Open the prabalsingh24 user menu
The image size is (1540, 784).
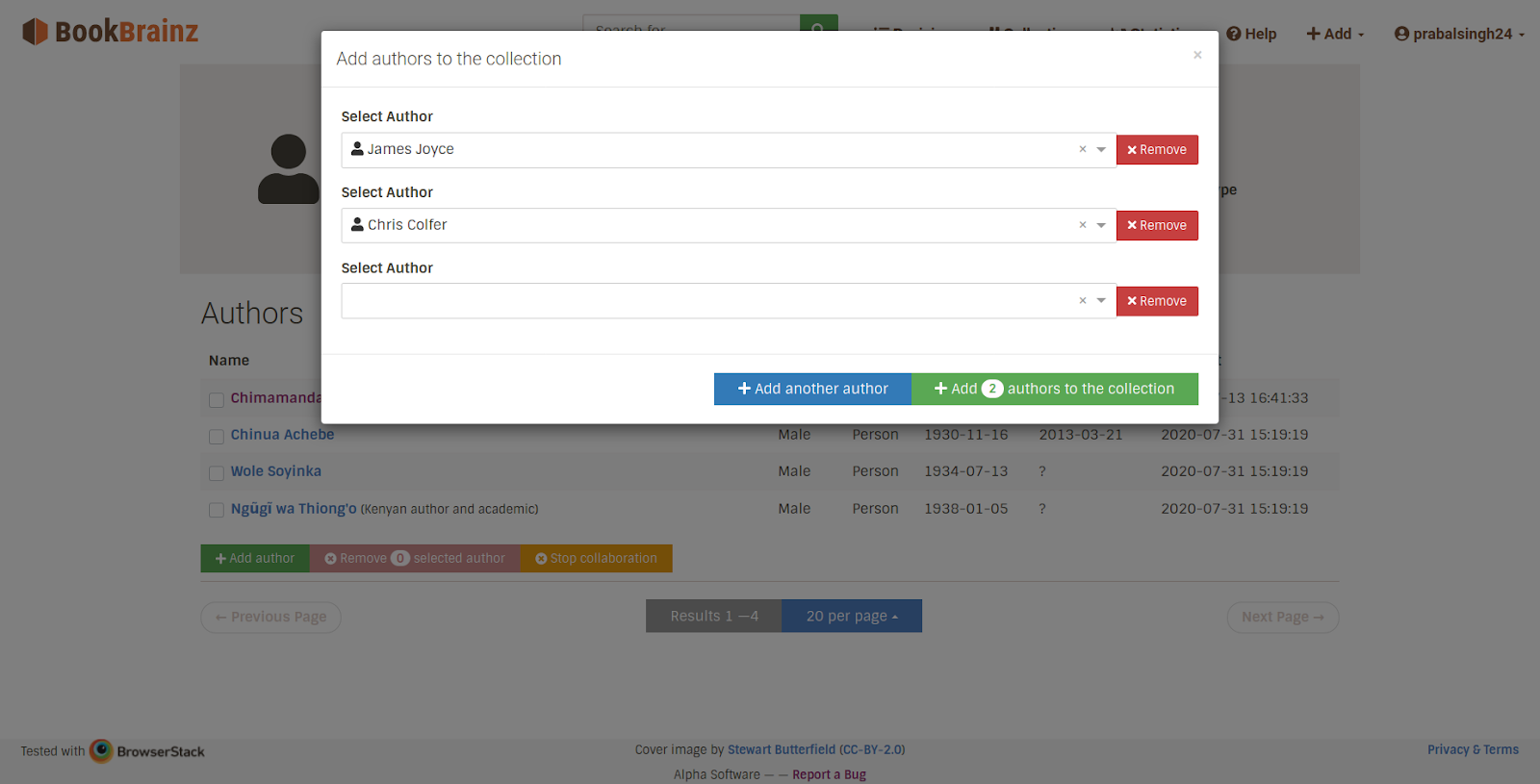tap(1459, 34)
